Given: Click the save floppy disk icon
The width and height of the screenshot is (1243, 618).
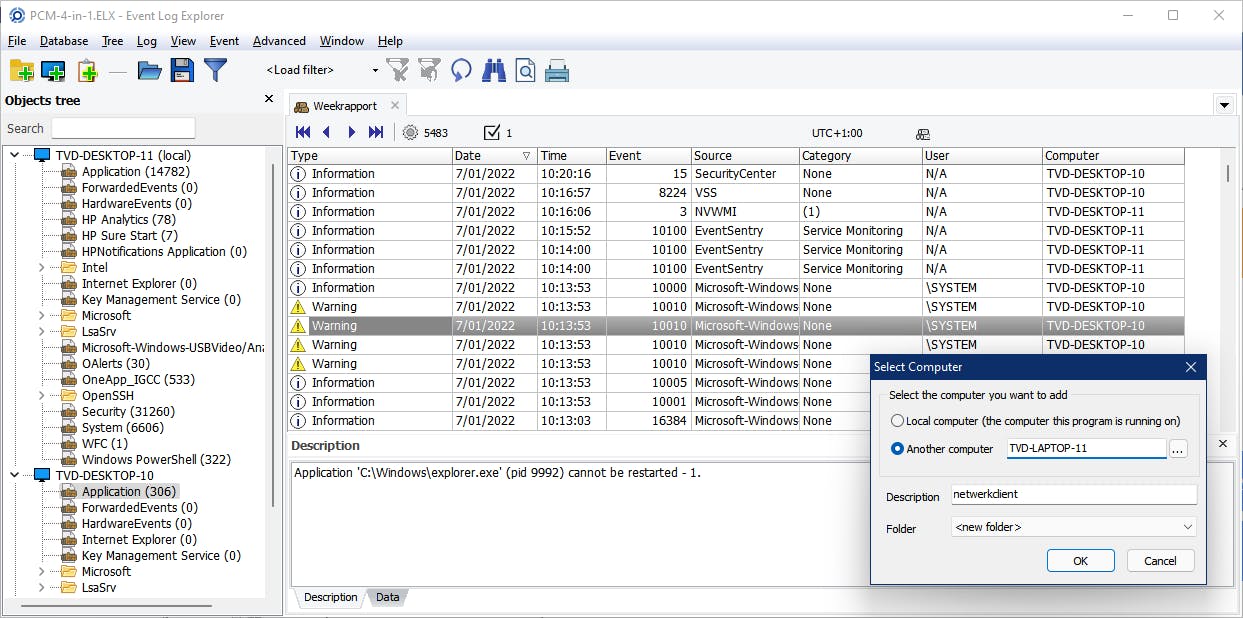Looking at the screenshot, I should pyautogui.click(x=182, y=70).
